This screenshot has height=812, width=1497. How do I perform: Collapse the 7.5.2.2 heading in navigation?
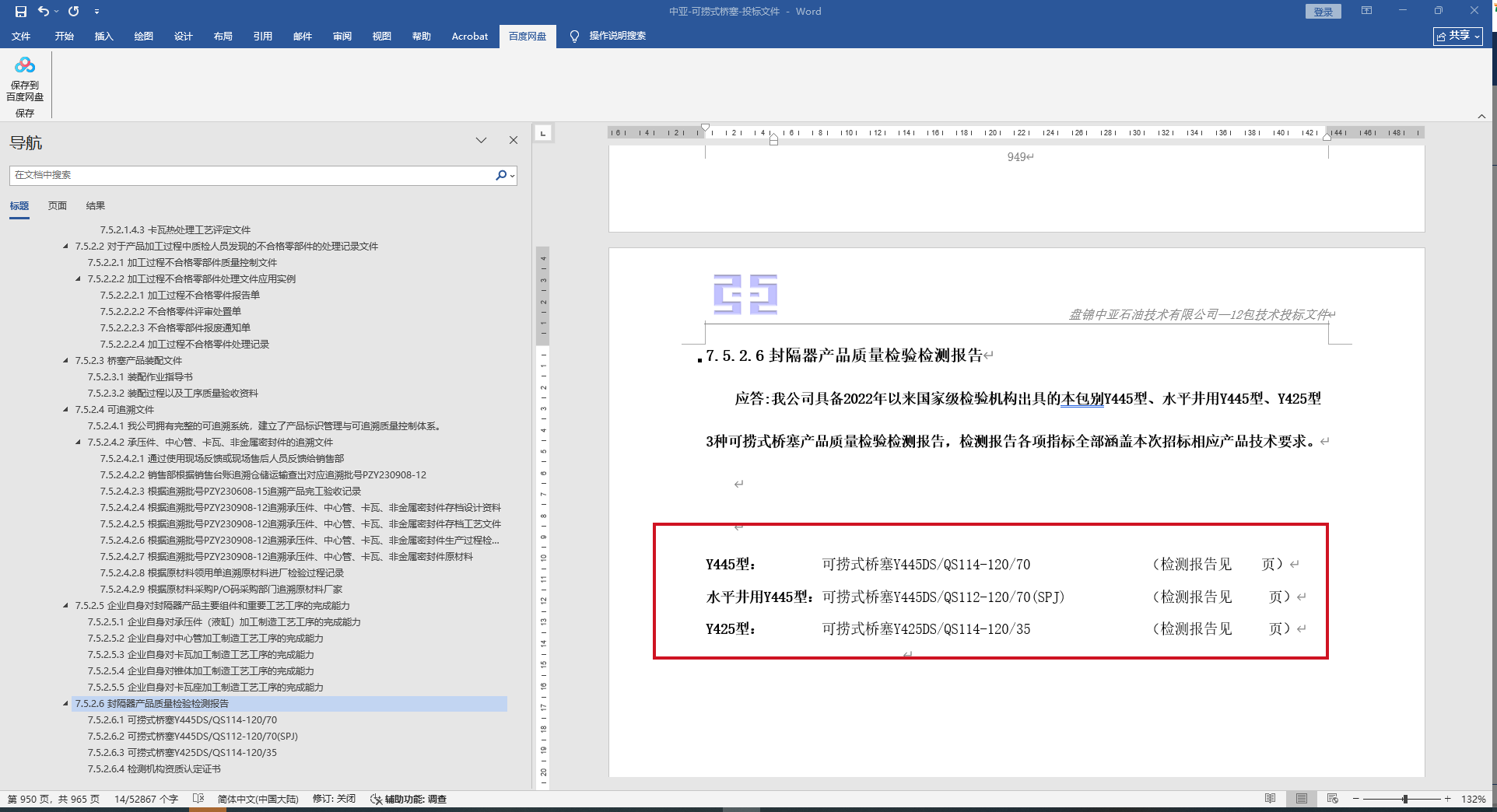[x=66, y=247]
